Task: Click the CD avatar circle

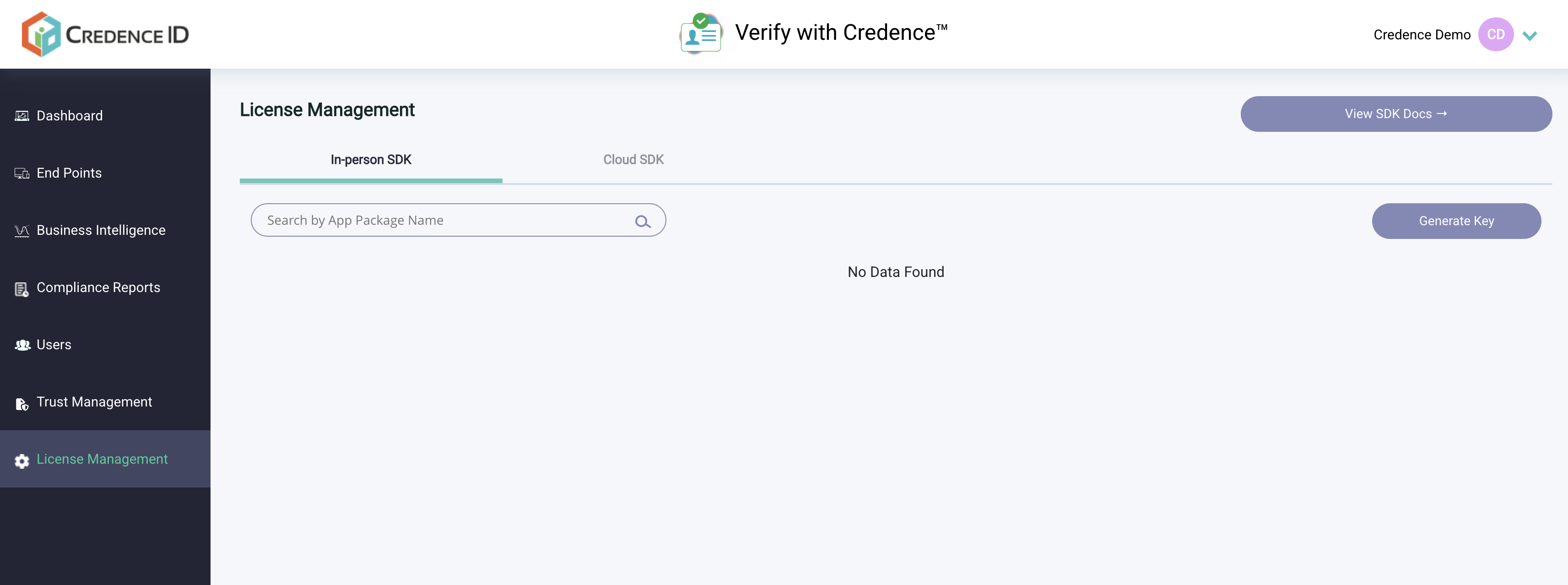Action: click(1496, 34)
